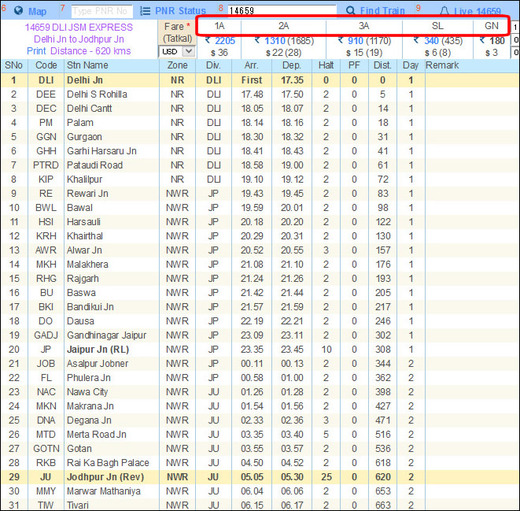The image size is (520, 511).
Task: Select station name Rewari Jn
Action: point(87,194)
